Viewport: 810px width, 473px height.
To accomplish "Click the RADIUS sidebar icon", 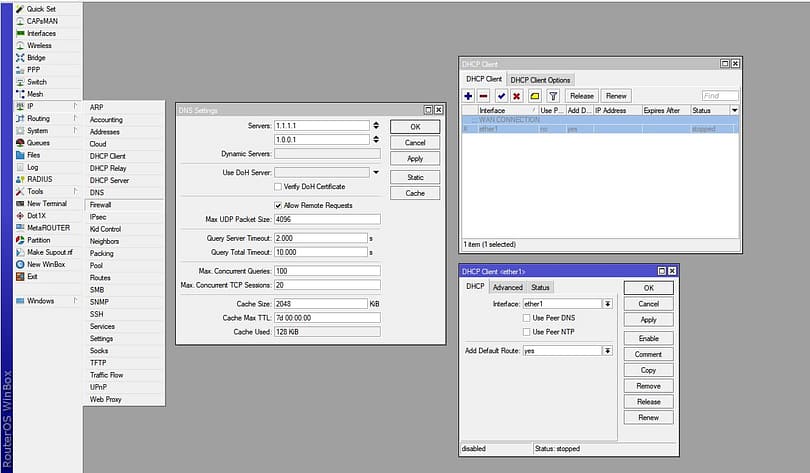I will [20, 179].
